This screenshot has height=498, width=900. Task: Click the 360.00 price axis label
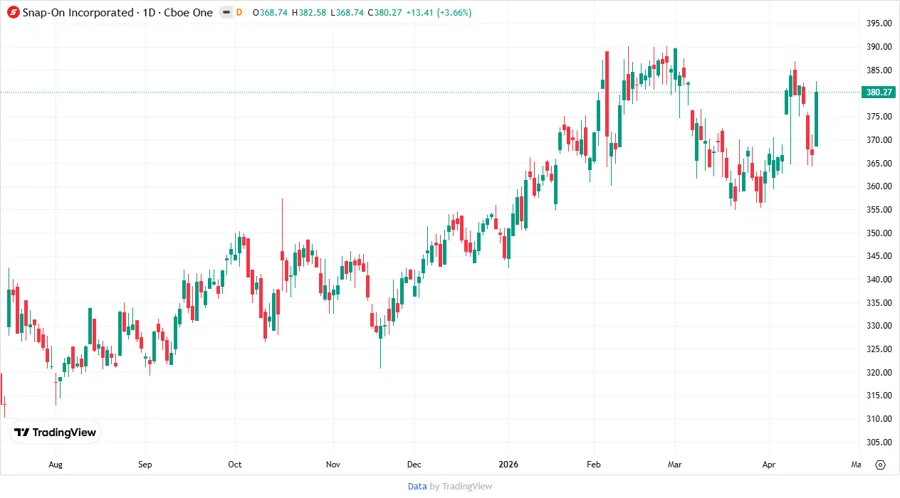879,186
